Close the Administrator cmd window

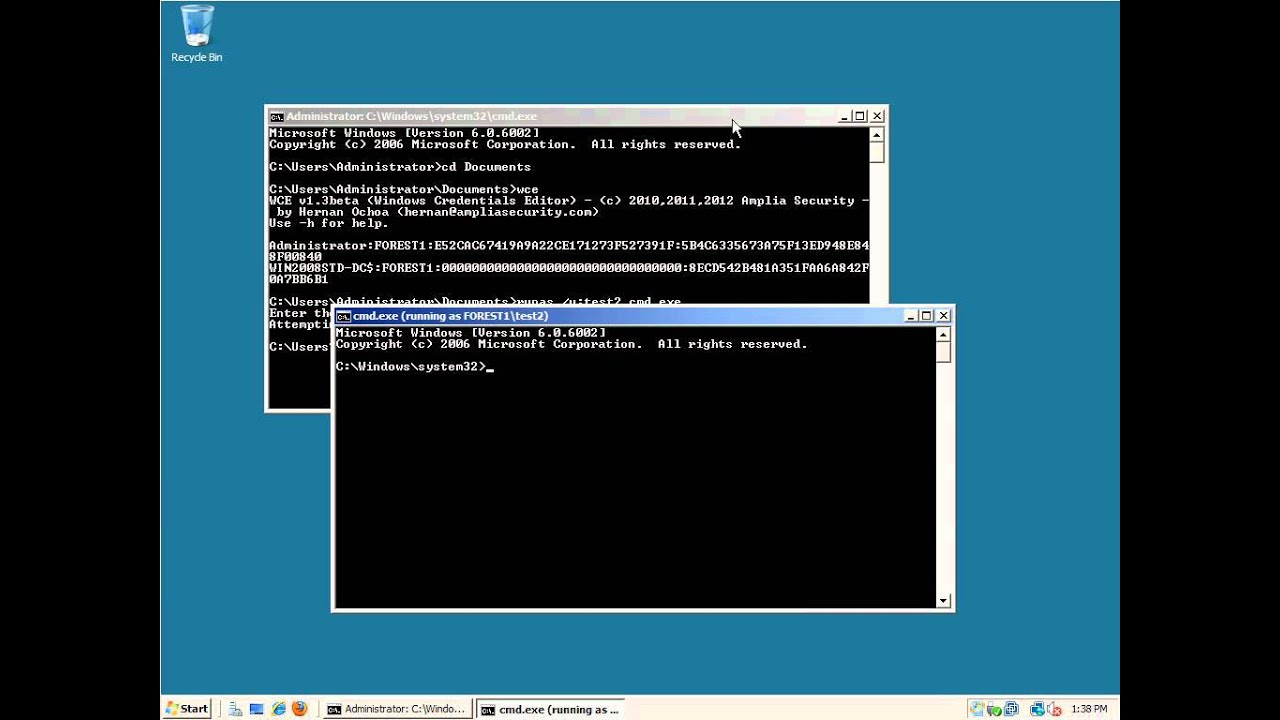point(877,117)
